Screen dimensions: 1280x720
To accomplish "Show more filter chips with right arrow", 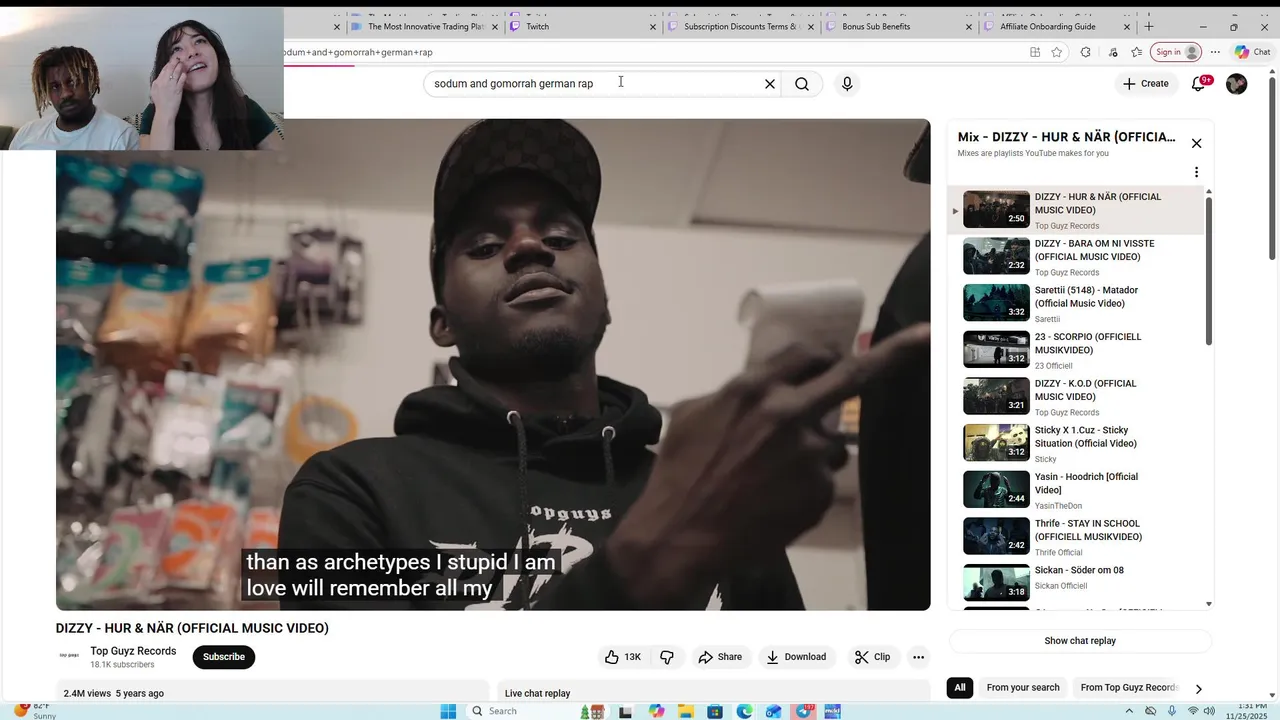I will tap(1198, 689).
